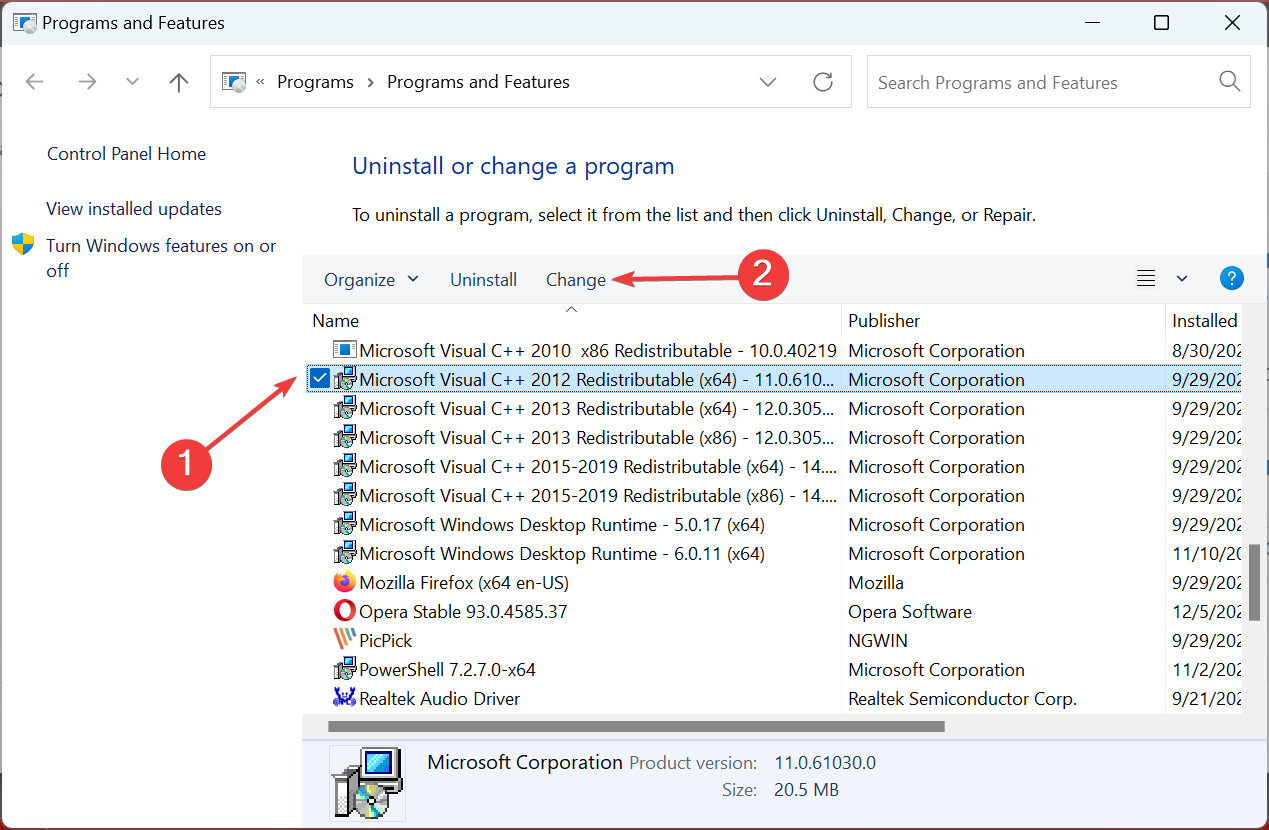Sort the list by Publisher column
Viewport: 1269px width, 830px height.
tap(1003, 320)
